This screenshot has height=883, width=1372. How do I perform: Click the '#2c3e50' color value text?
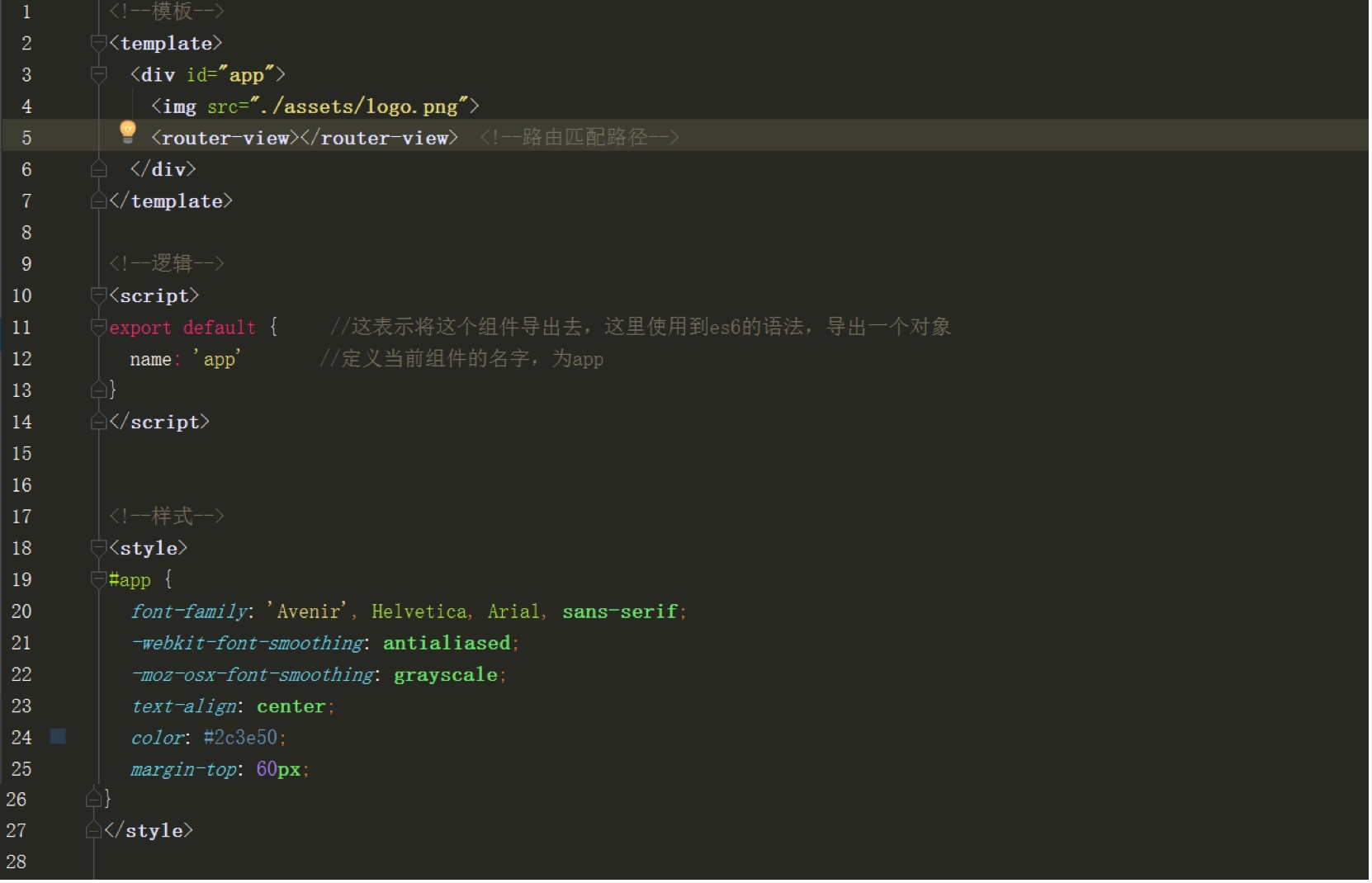[240, 738]
